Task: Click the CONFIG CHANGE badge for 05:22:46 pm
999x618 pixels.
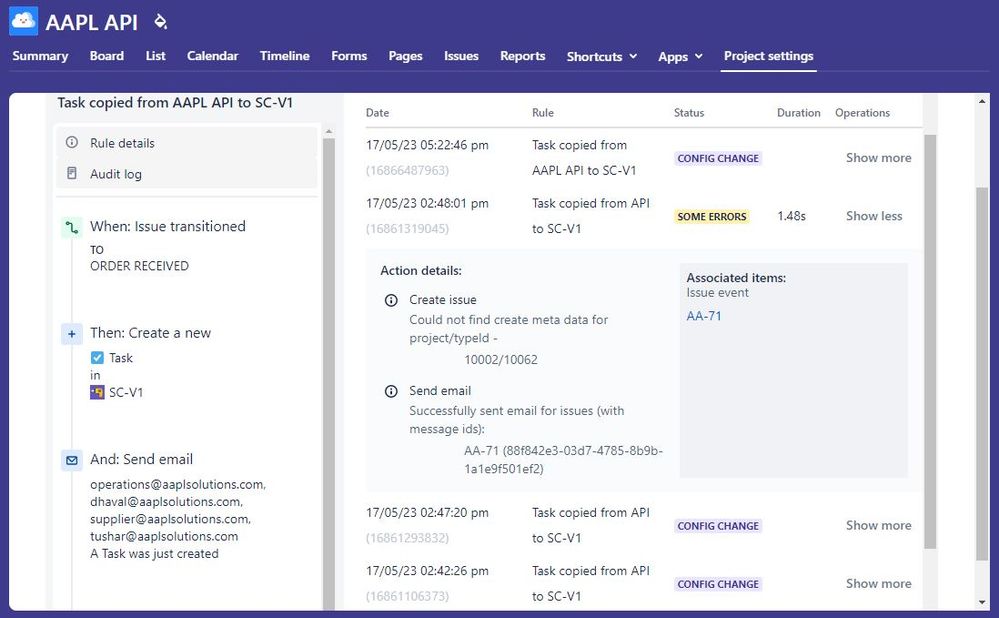Action: click(x=718, y=159)
